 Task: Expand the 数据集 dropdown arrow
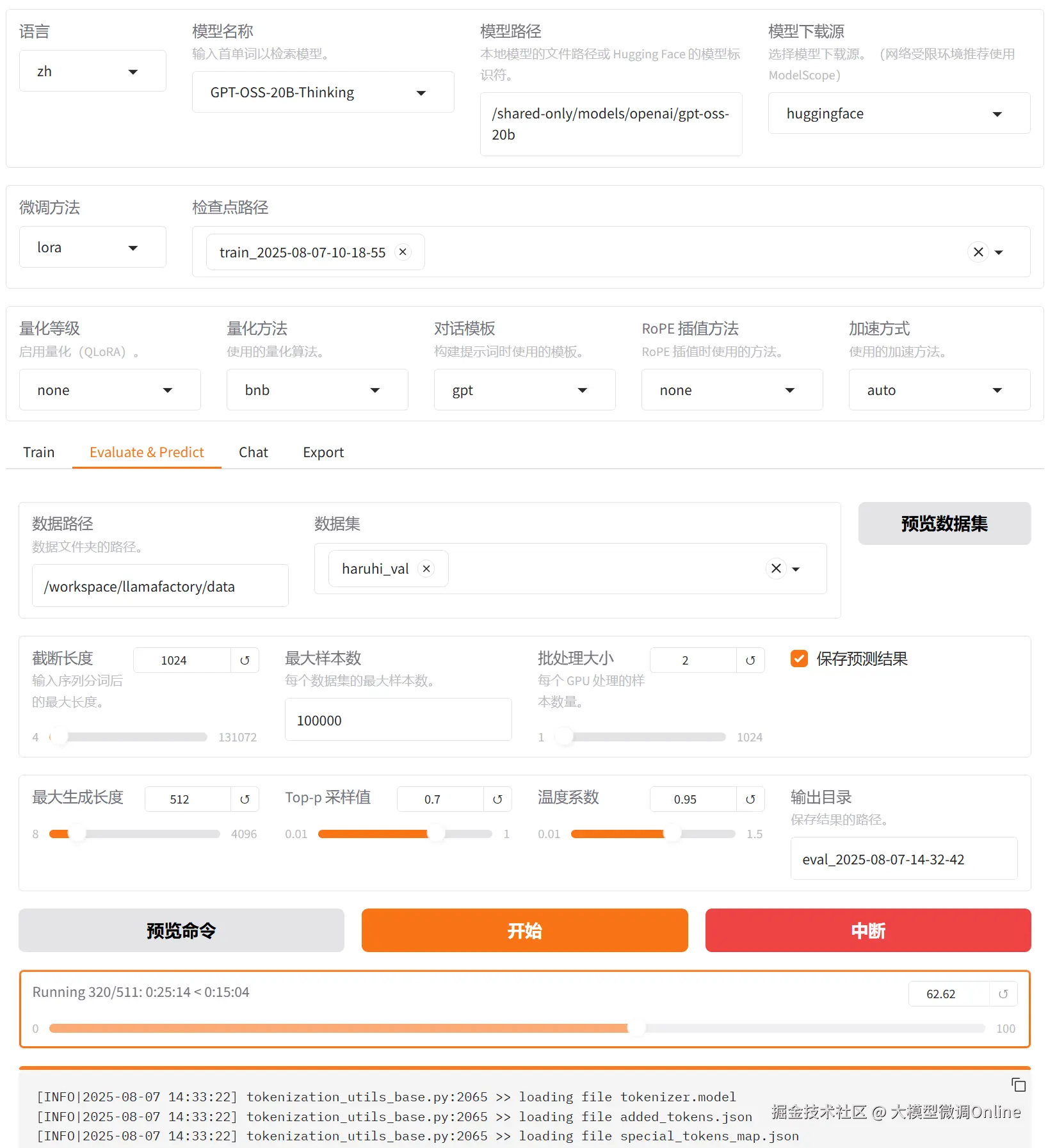[796, 569]
